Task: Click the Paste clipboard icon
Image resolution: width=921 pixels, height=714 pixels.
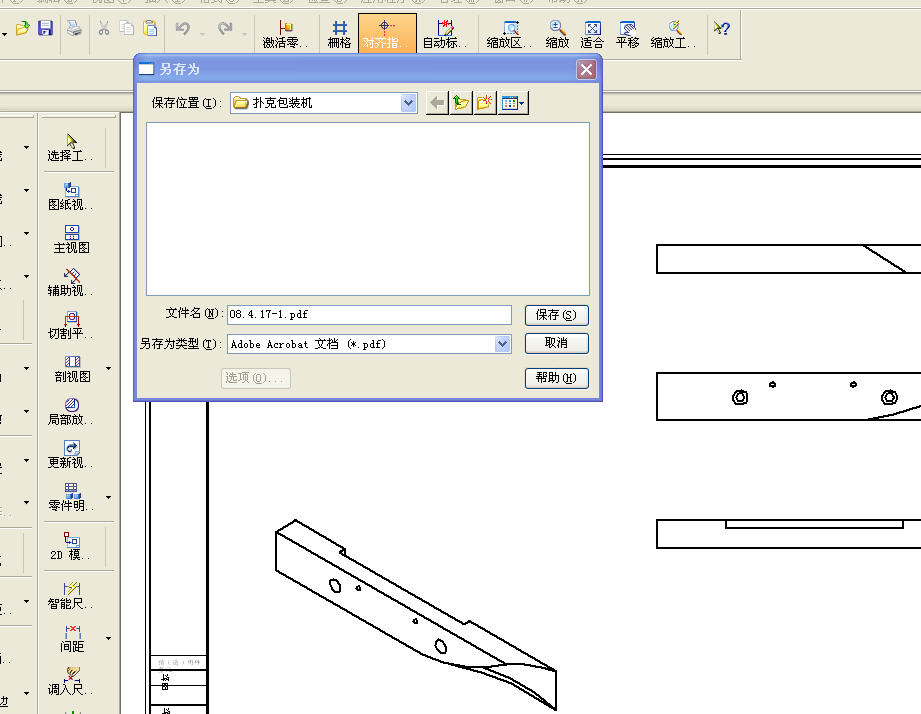Action: [x=150, y=28]
